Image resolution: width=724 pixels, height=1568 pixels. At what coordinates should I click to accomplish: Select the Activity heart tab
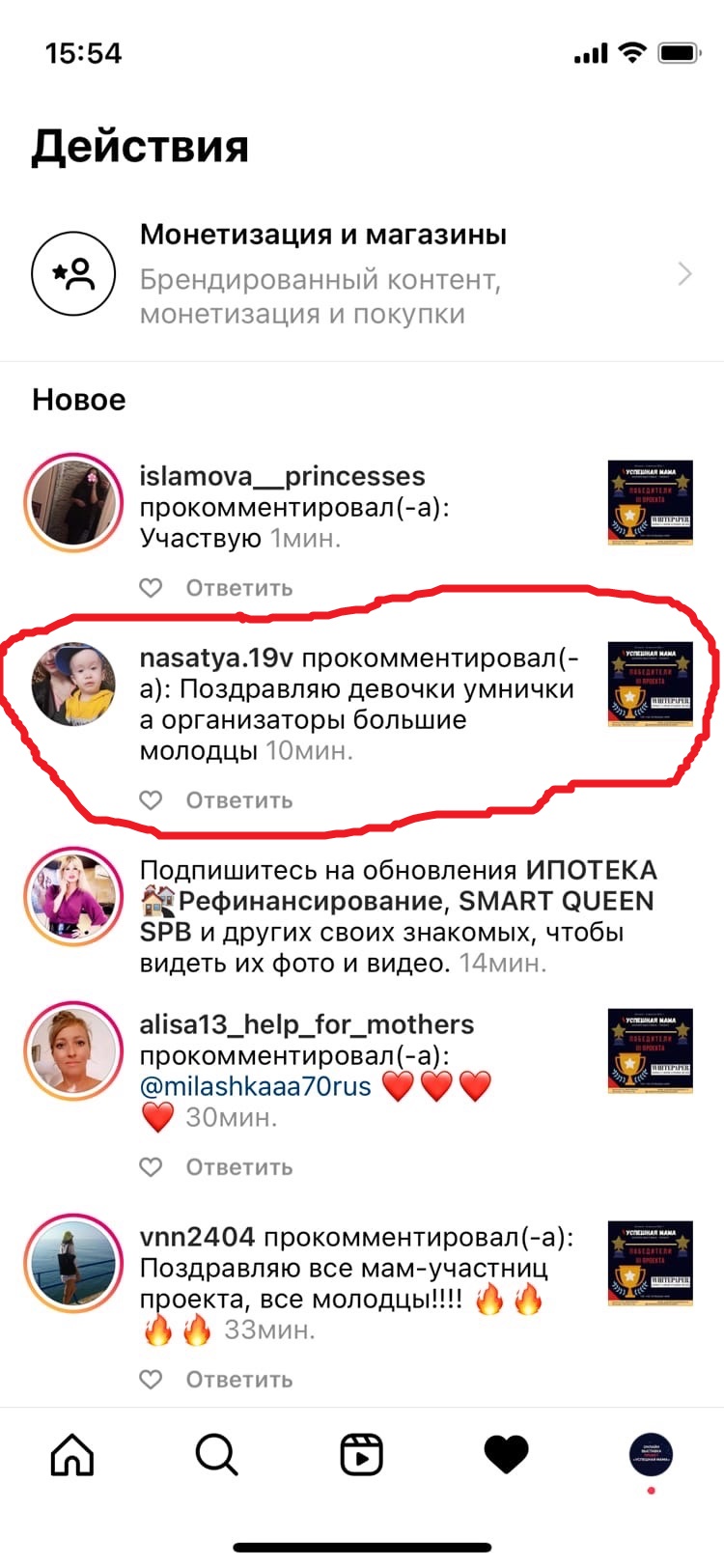click(x=506, y=1454)
